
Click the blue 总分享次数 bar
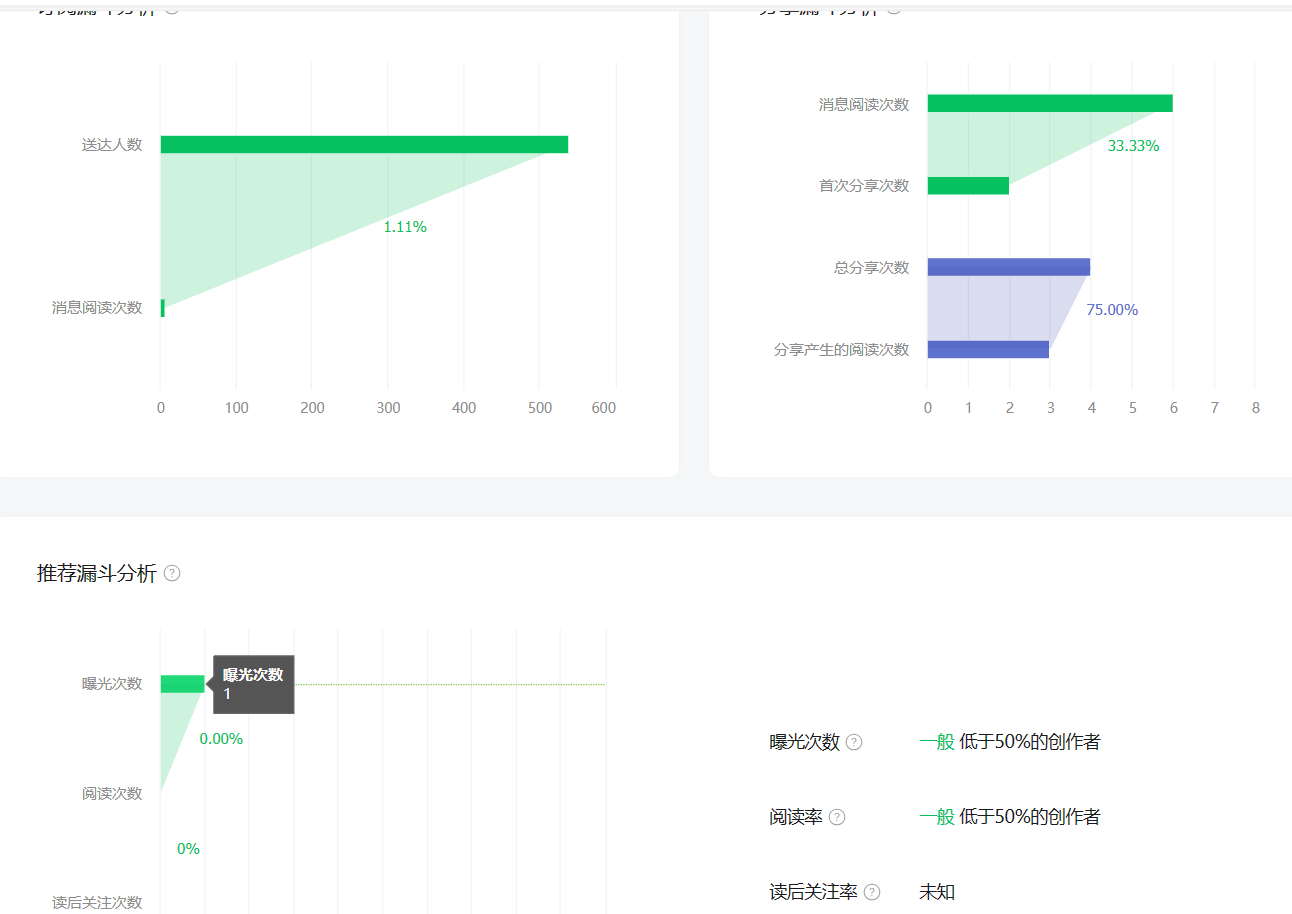coord(1009,267)
